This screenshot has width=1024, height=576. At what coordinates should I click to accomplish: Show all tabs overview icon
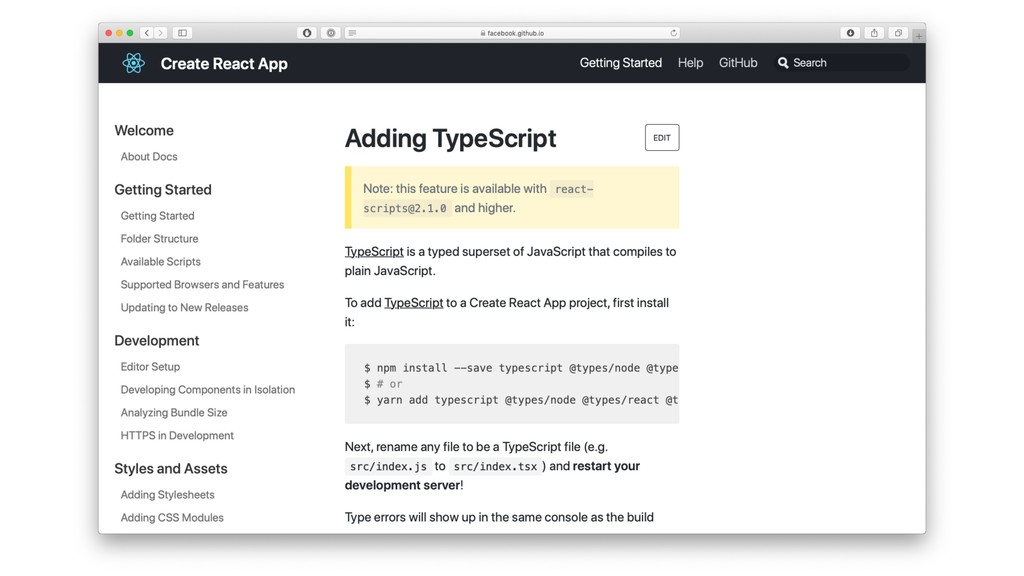point(898,33)
